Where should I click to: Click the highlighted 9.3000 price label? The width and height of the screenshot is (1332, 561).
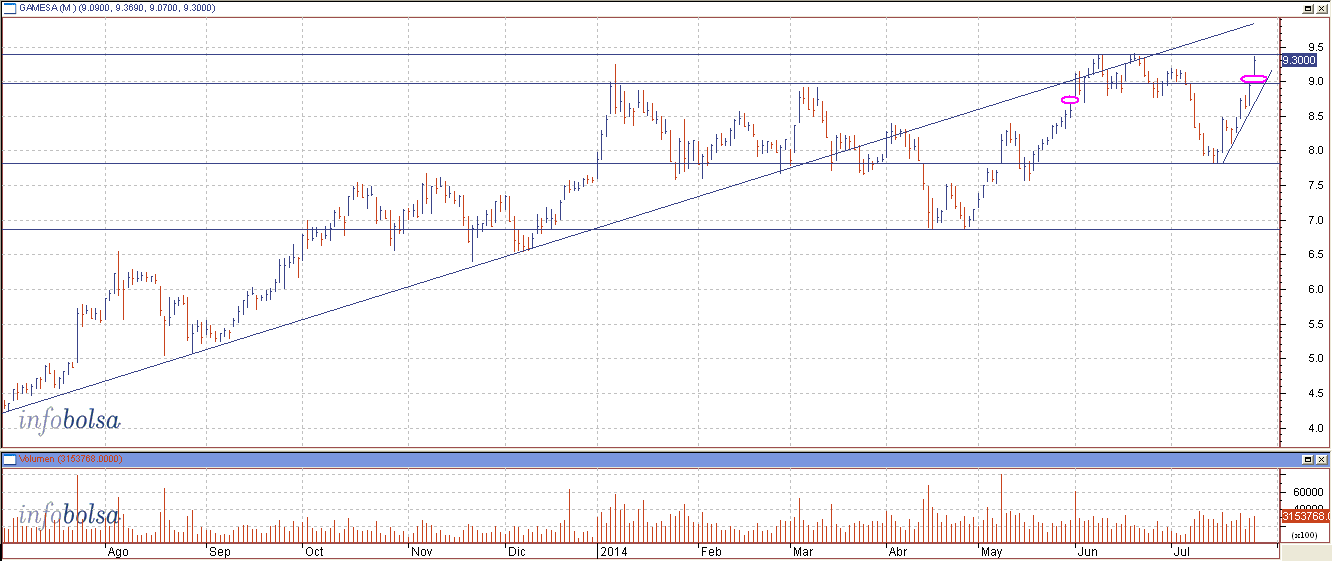point(1298,60)
